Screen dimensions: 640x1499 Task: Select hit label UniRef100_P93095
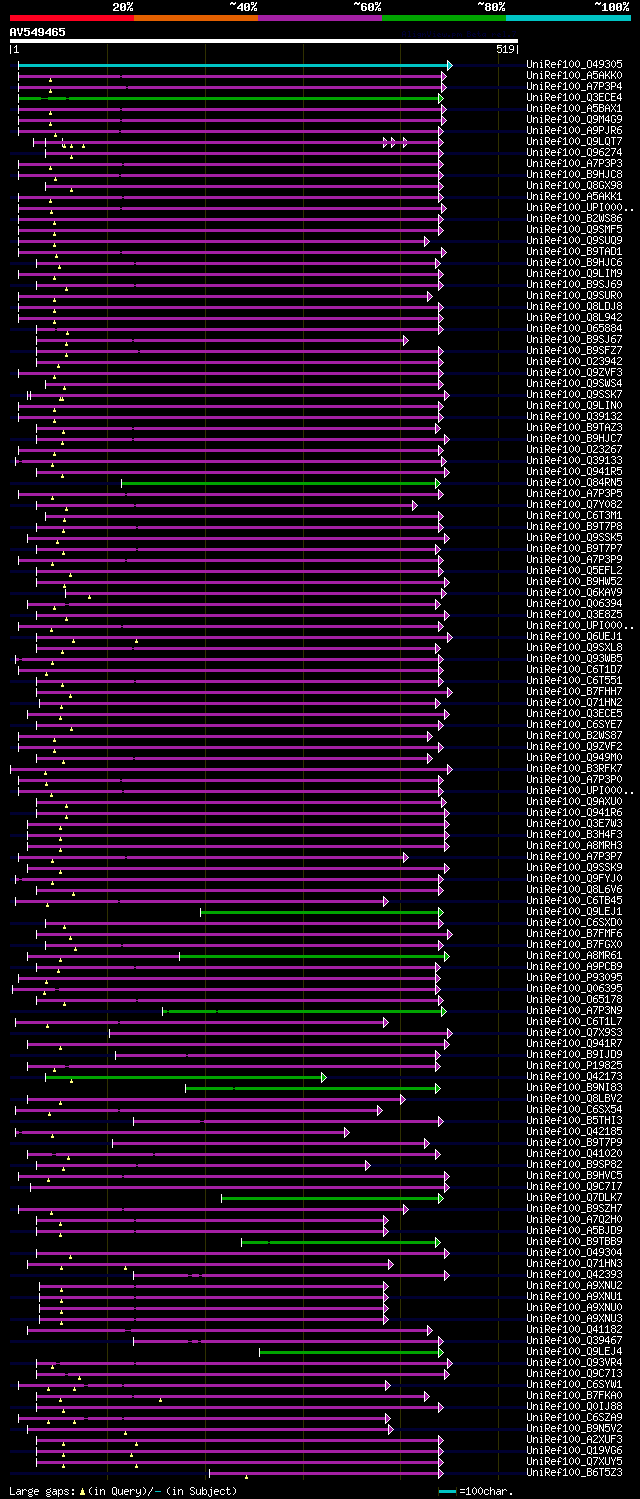573,978
